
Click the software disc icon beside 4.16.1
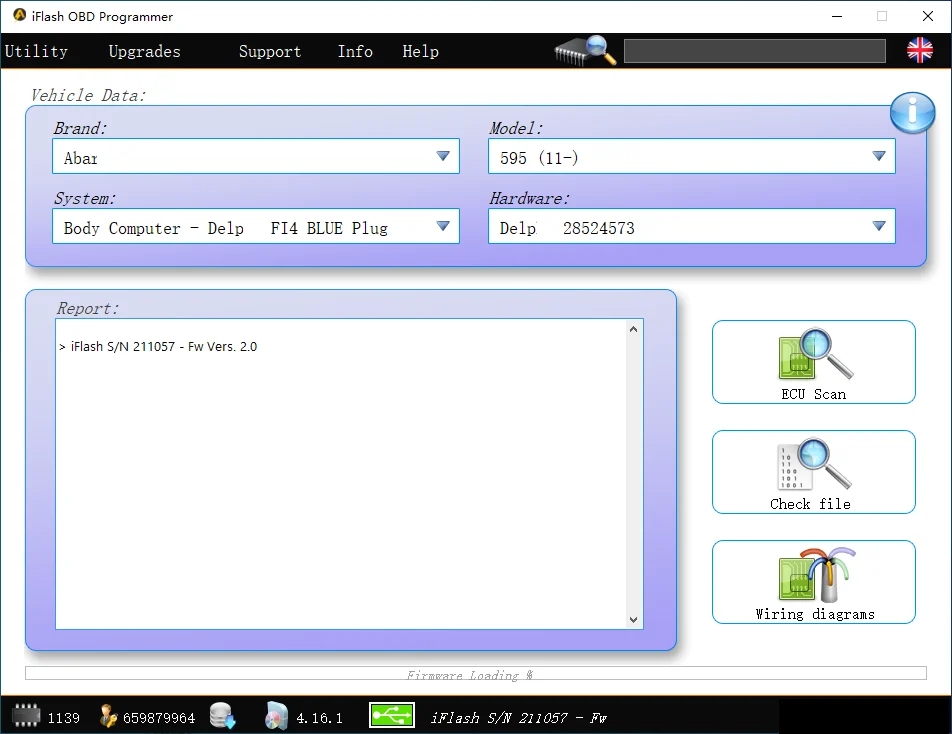pos(276,716)
